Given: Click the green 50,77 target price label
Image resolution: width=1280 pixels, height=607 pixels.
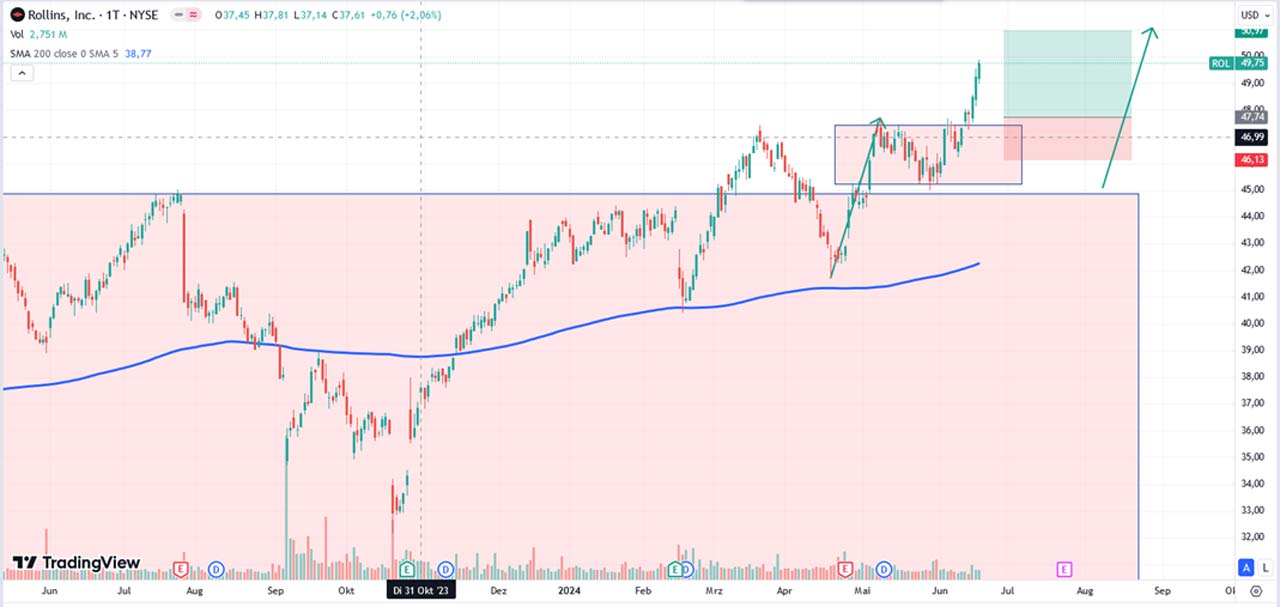Looking at the screenshot, I should (x=1252, y=32).
